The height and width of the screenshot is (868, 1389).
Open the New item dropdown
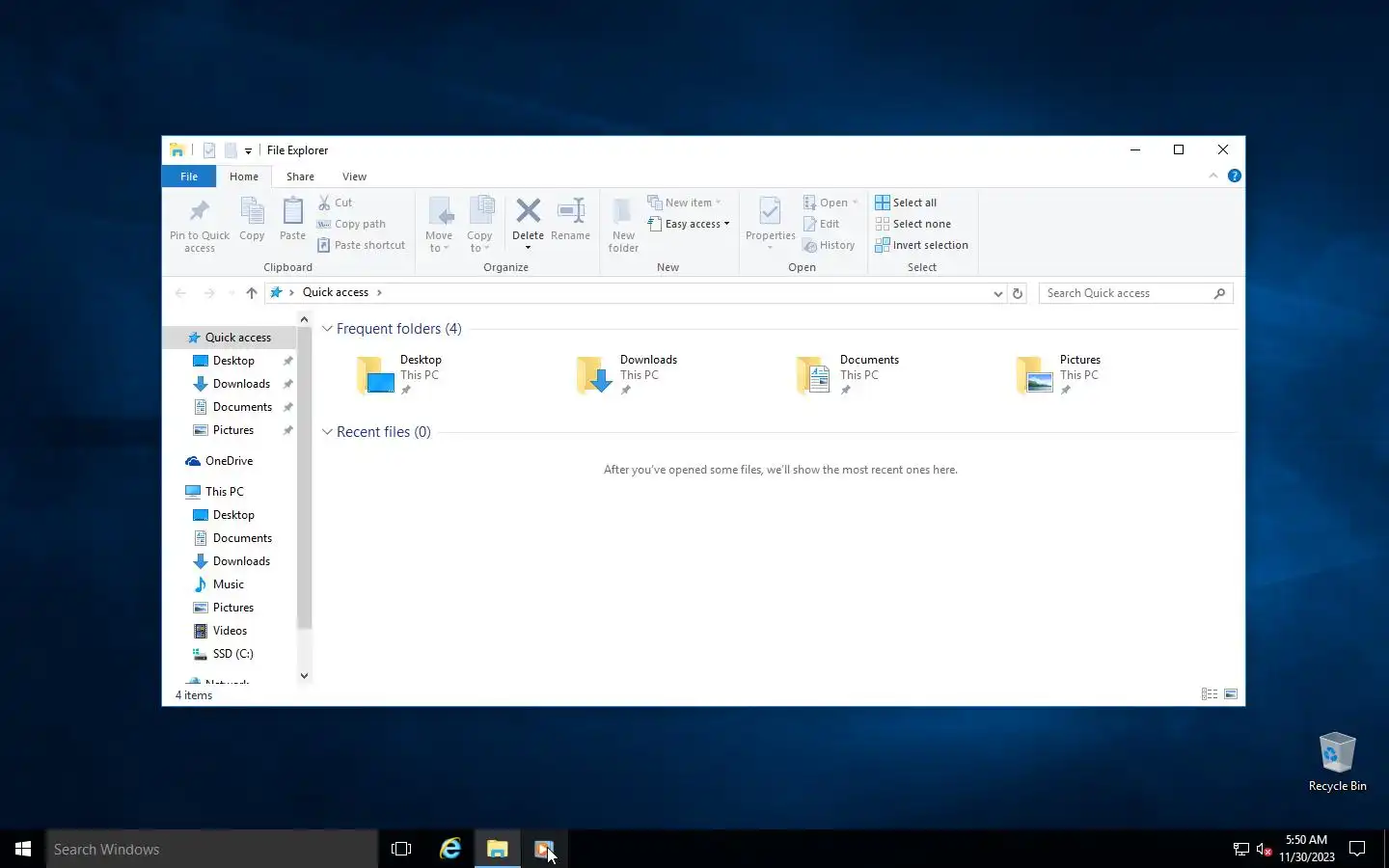tap(685, 203)
